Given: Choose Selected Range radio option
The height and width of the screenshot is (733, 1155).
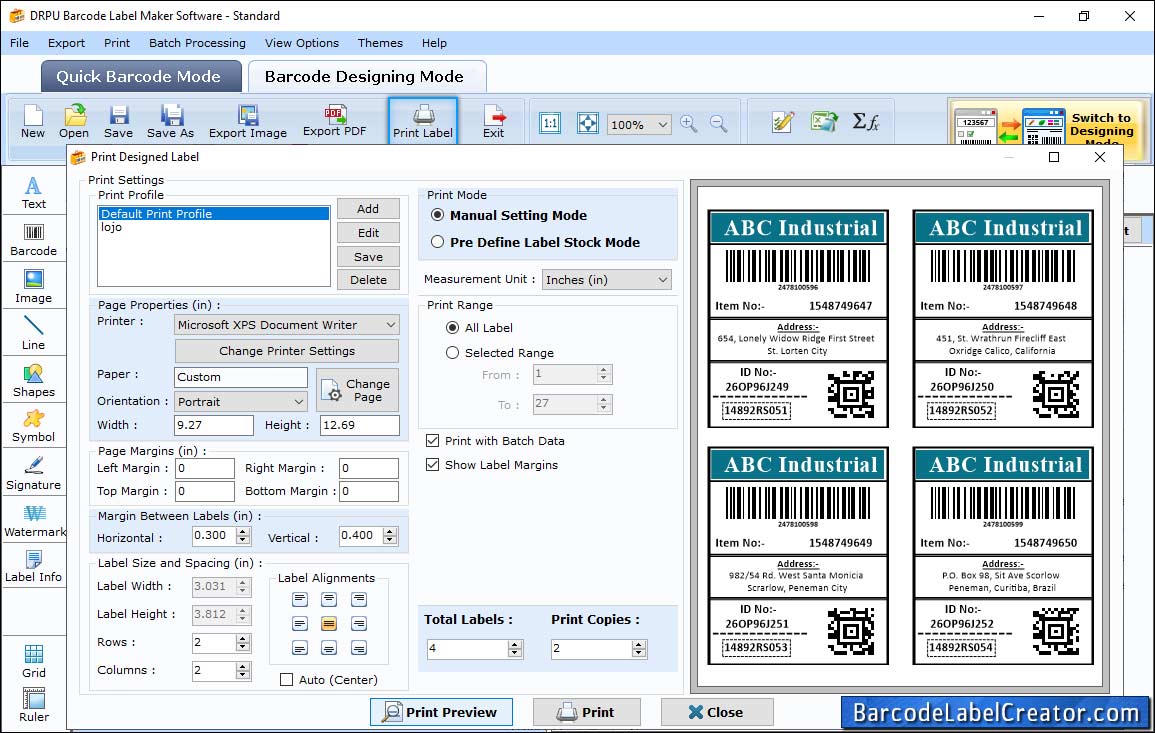Looking at the screenshot, I should [452, 353].
